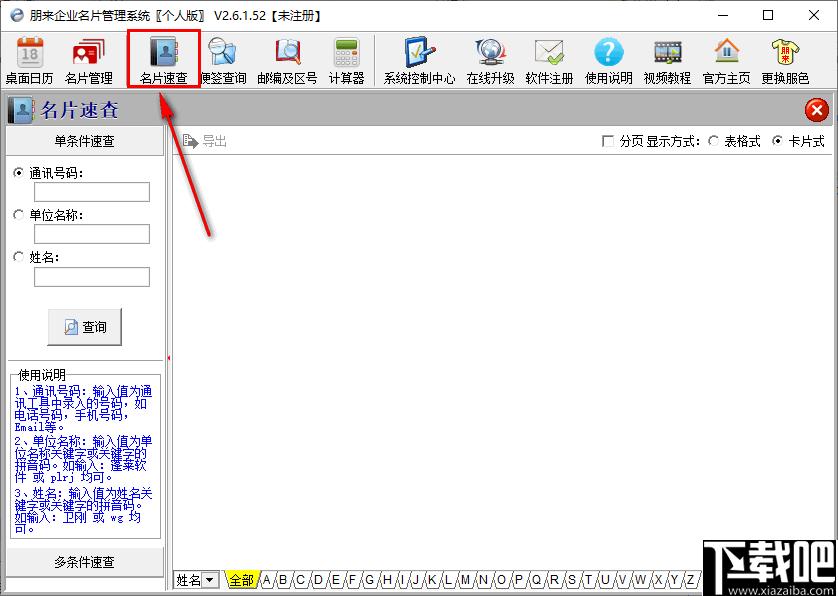
Task: Click the 导出 export button
Action: [205, 141]
